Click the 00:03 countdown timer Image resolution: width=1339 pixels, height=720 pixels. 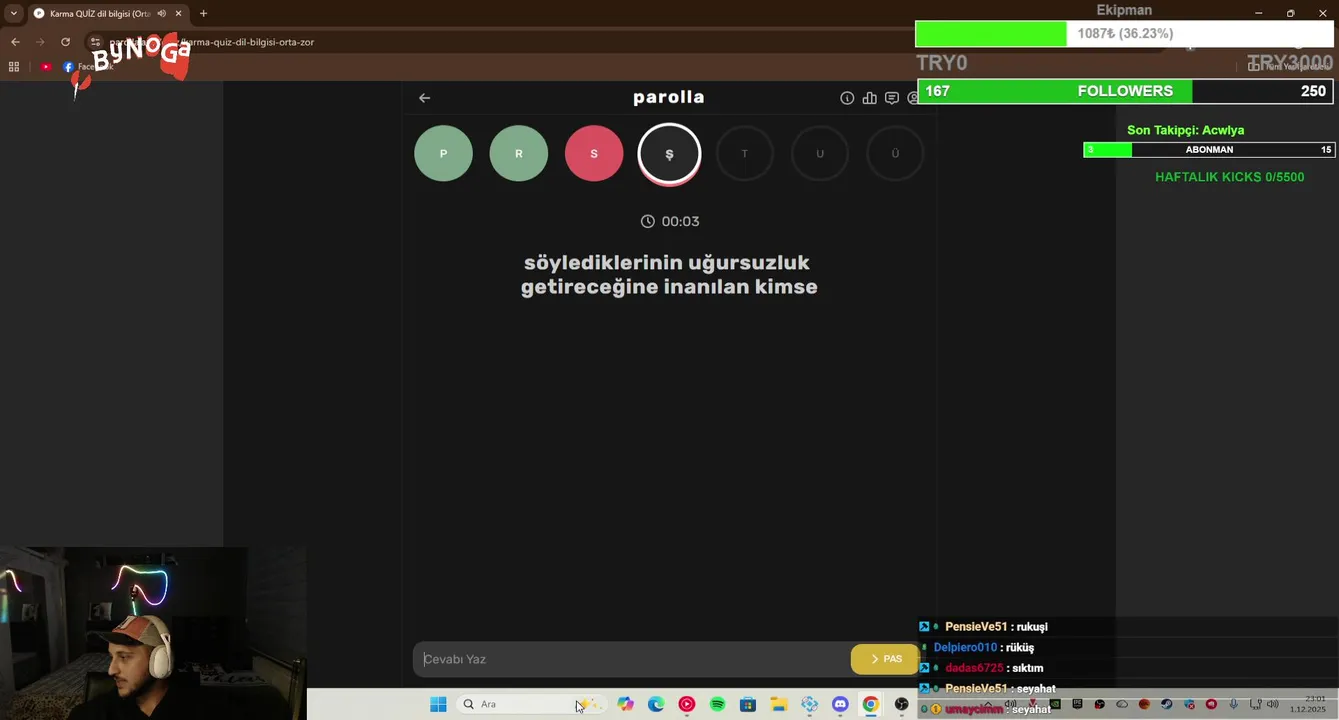pos(669,221)
